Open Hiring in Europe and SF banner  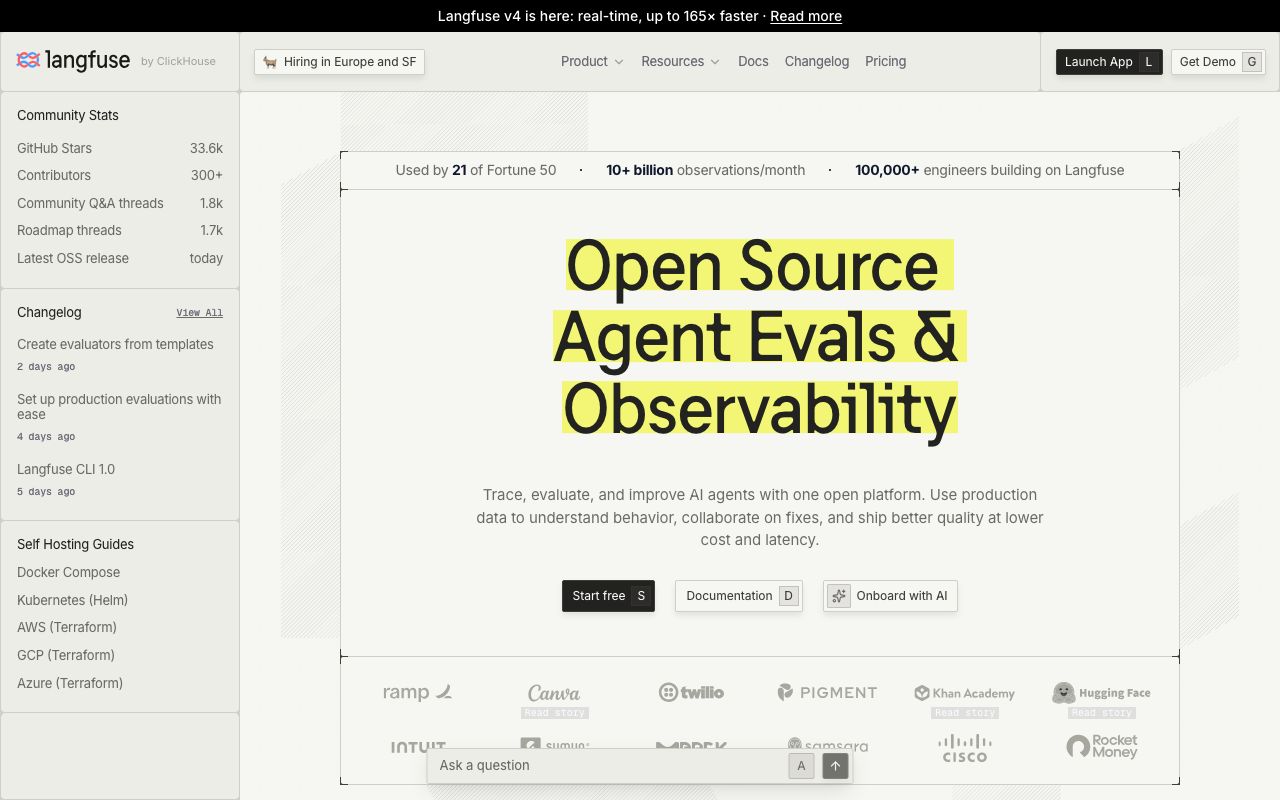tap(339, 62)
